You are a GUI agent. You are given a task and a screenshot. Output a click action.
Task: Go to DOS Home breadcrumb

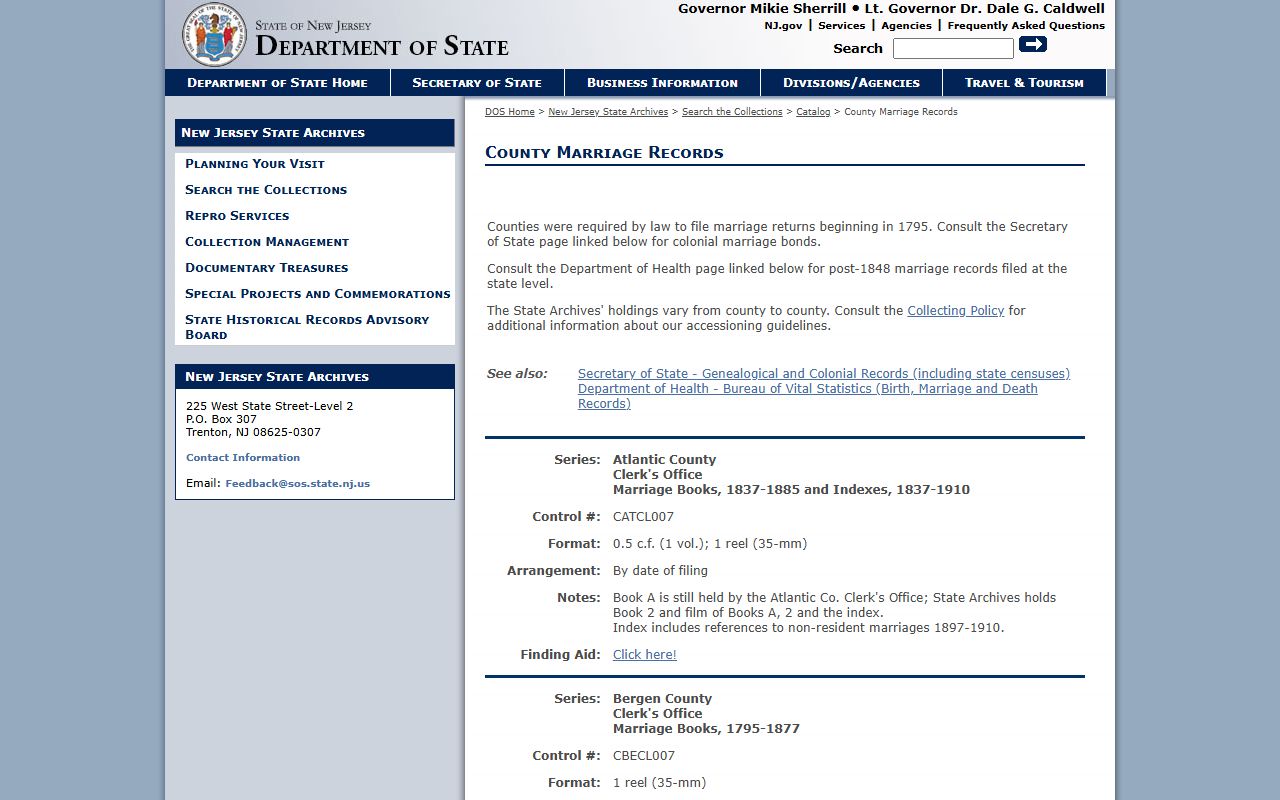510,112
